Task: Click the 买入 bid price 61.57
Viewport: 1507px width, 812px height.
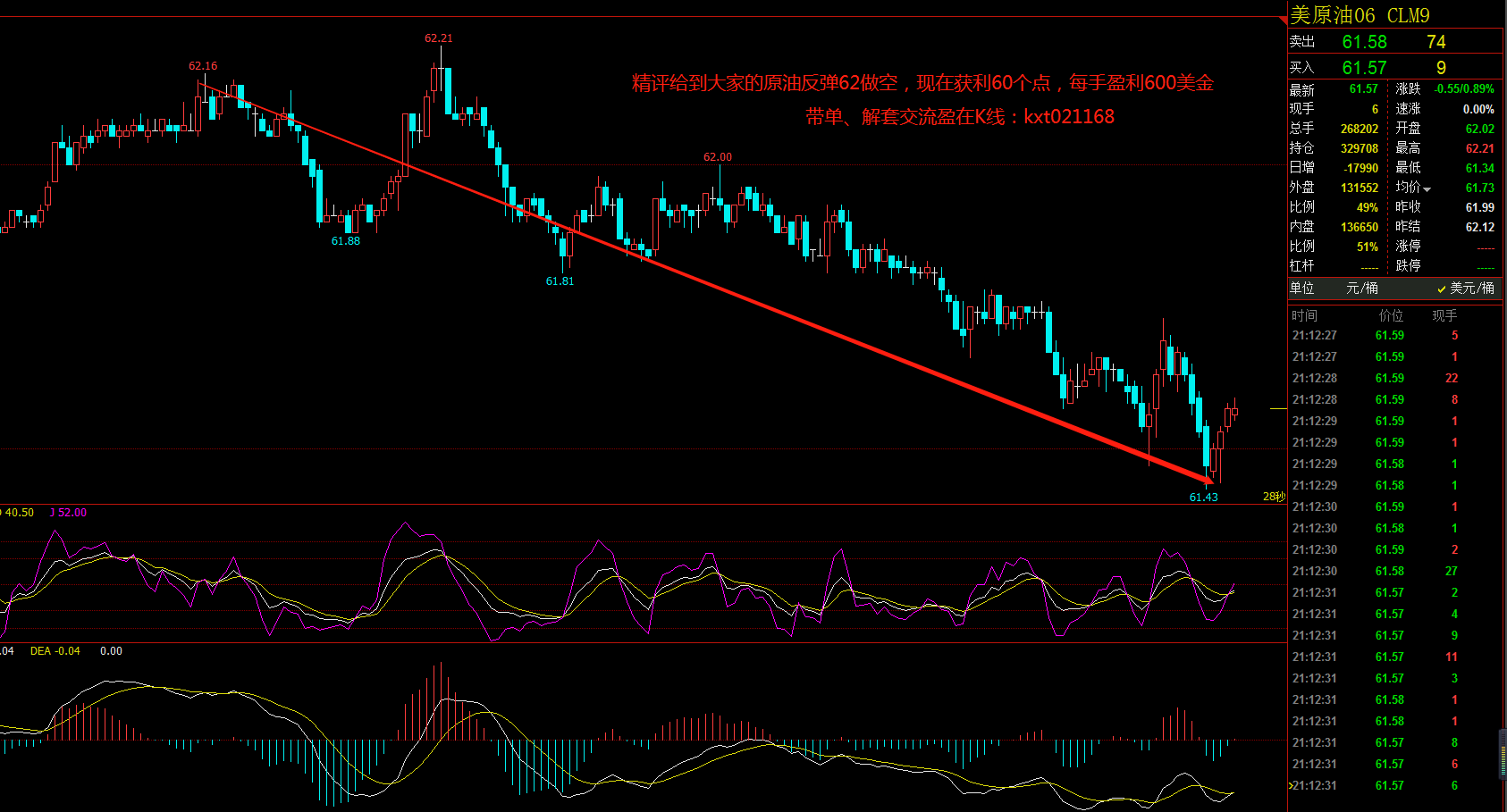Action: [1365, 68]
